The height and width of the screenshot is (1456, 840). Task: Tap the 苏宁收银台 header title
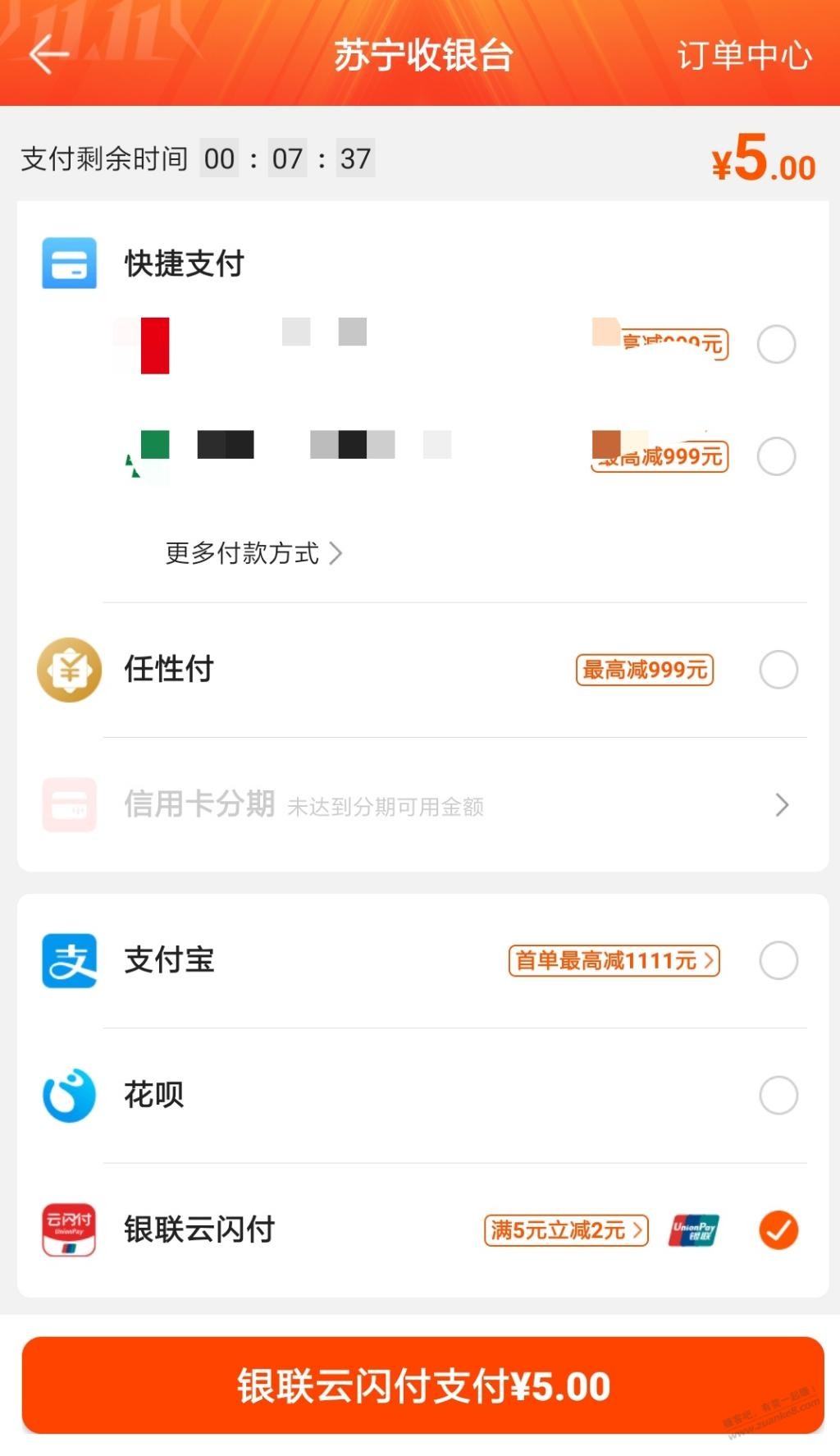(423, 56)
